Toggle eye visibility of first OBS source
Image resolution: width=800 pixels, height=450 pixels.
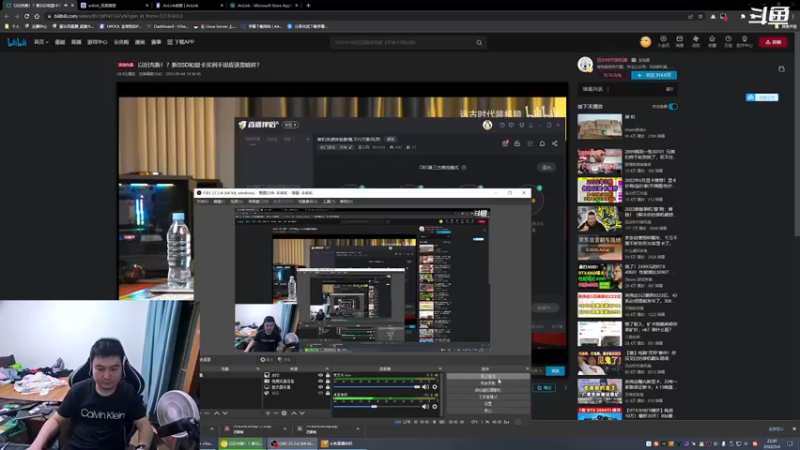[320, 376]
